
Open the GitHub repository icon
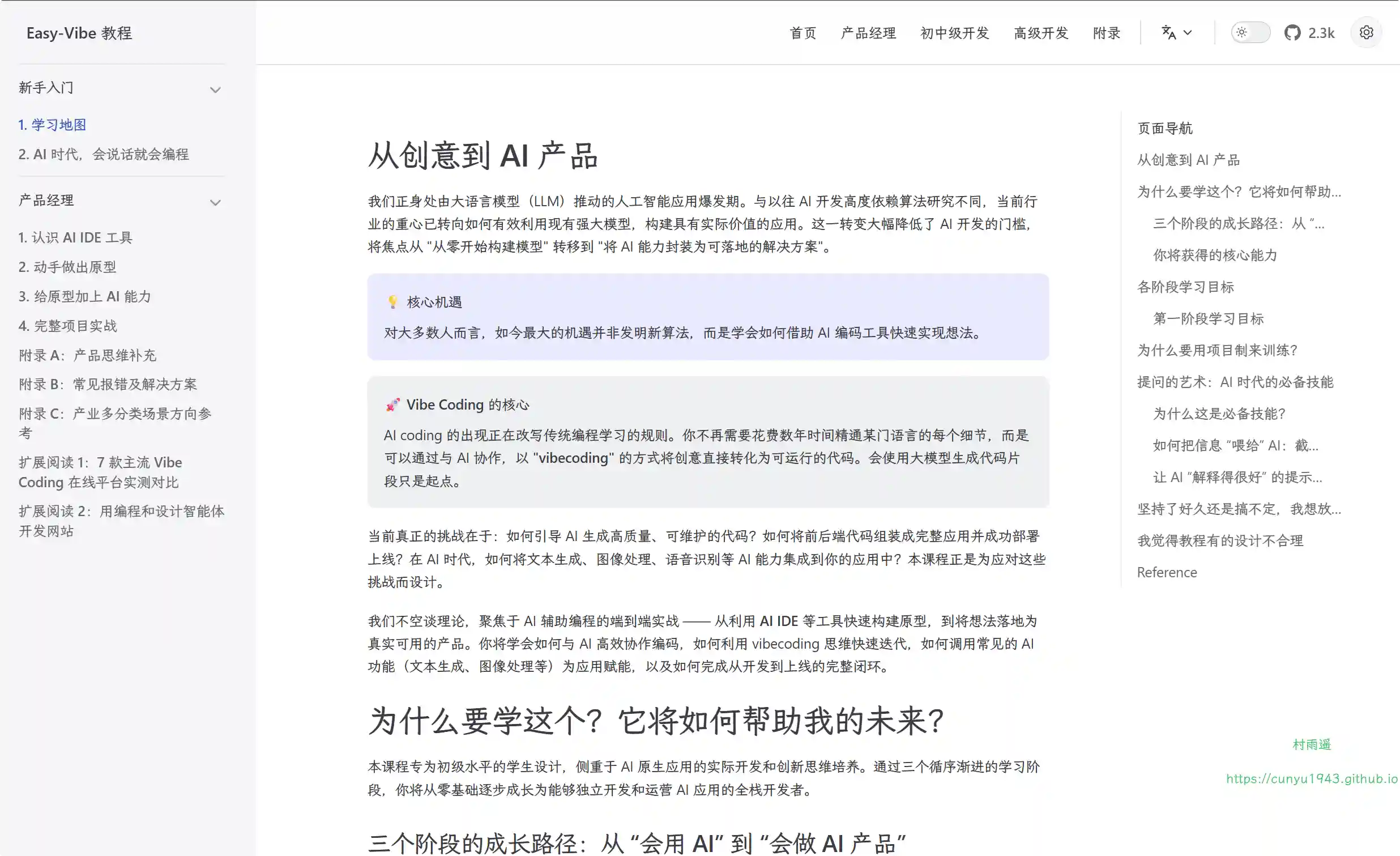[1292, 33]
